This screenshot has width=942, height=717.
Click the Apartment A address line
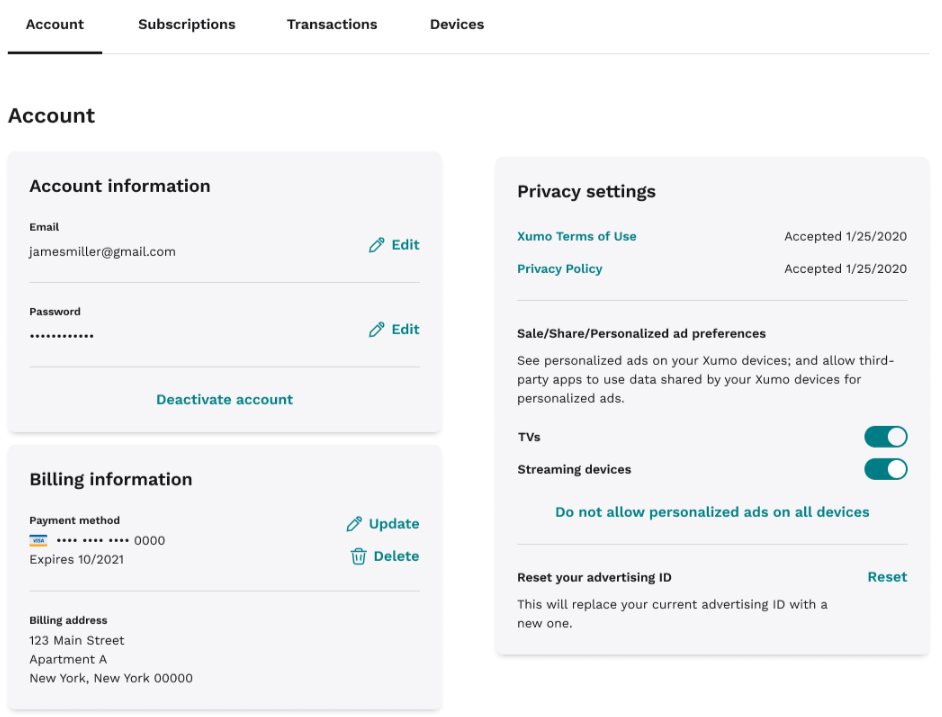coord(68,659)
